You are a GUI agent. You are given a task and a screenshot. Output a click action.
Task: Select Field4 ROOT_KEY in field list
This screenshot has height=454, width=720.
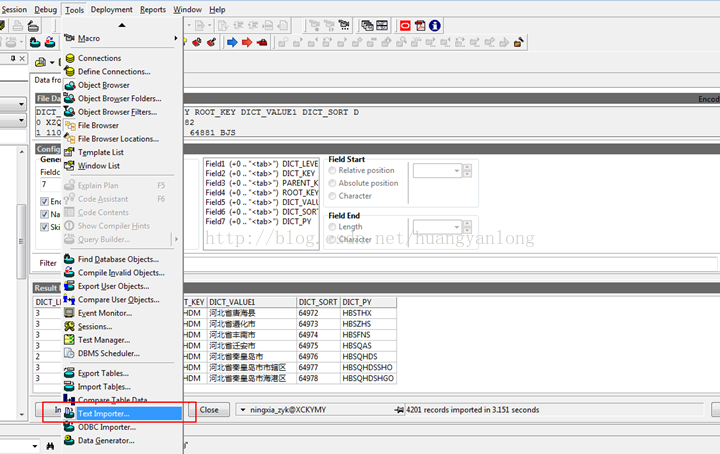click(x=260, y=192)
